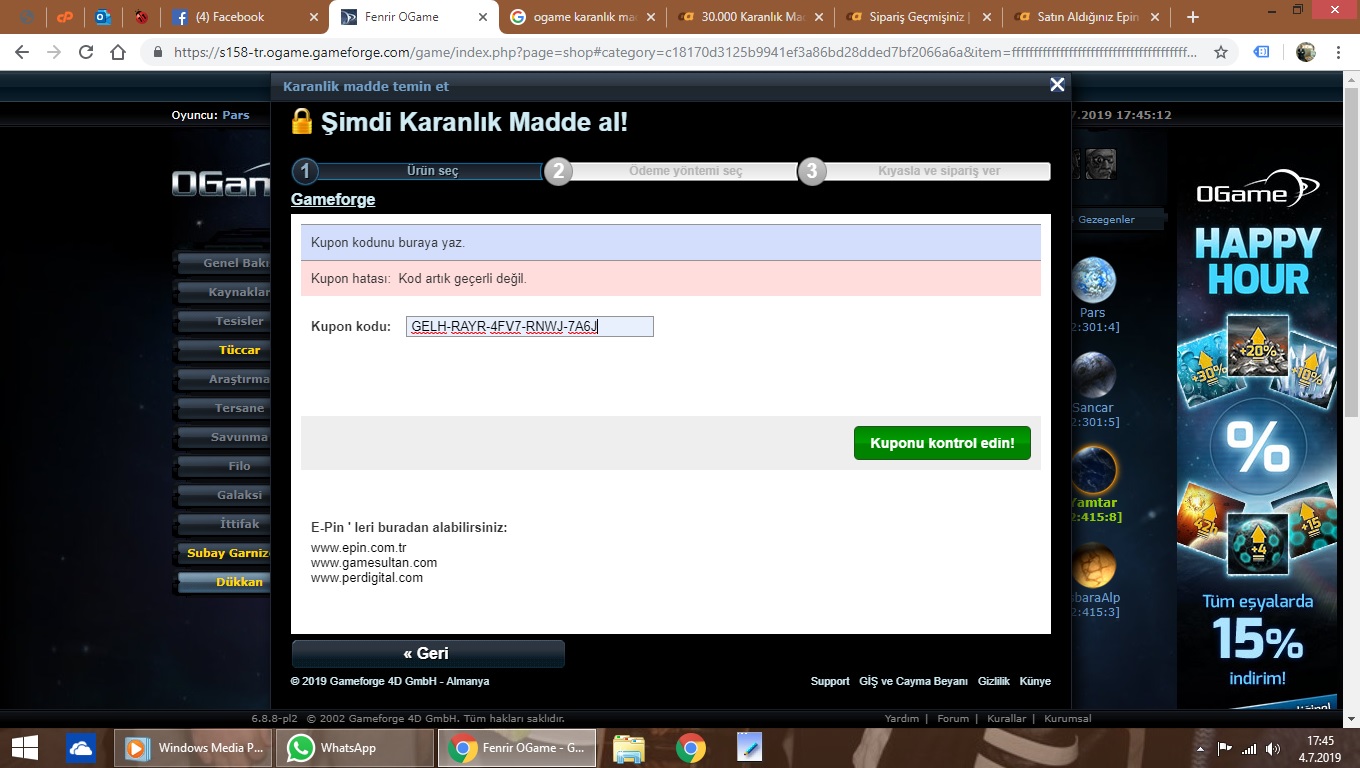Screen dimensions: 1360x768
Task: Select the Sancar planet icon
Action: (x=1093, y=375)
